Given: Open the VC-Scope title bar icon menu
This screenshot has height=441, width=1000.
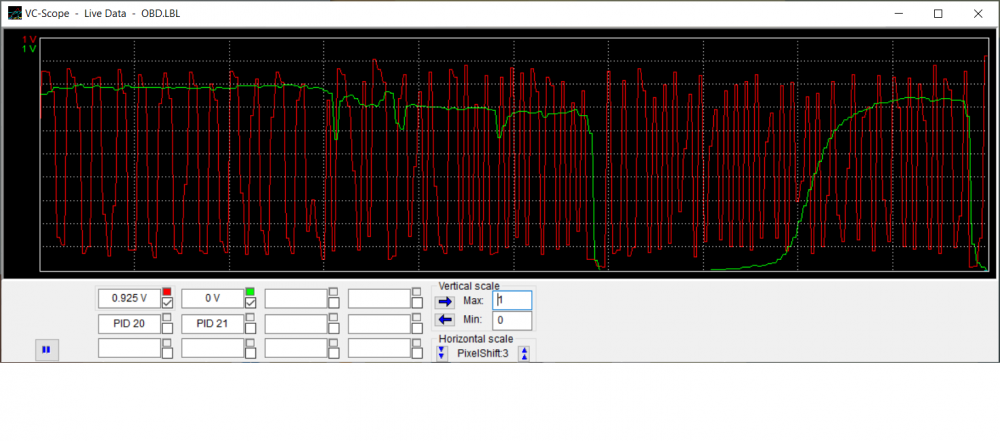Looking at the screenshot, I should (x=14, y=13).
